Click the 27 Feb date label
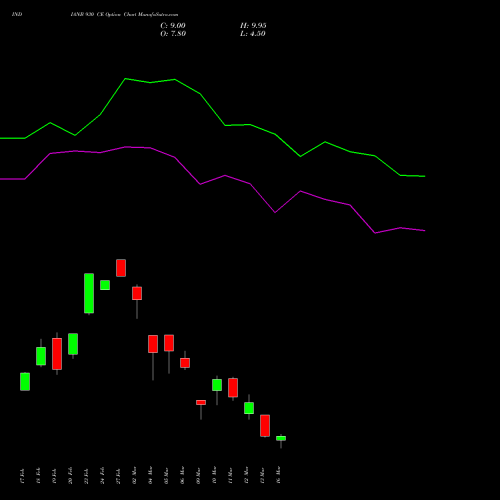The height and width of the screenshot is (500, 500). pyautogui.click(x=118, y=476)
